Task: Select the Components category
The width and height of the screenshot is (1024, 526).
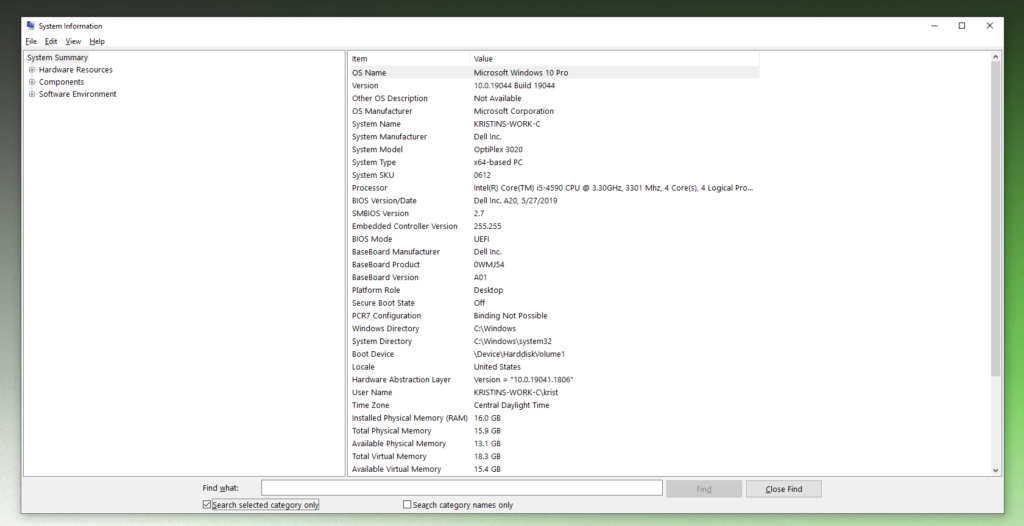Action: (x=61, y=82)
